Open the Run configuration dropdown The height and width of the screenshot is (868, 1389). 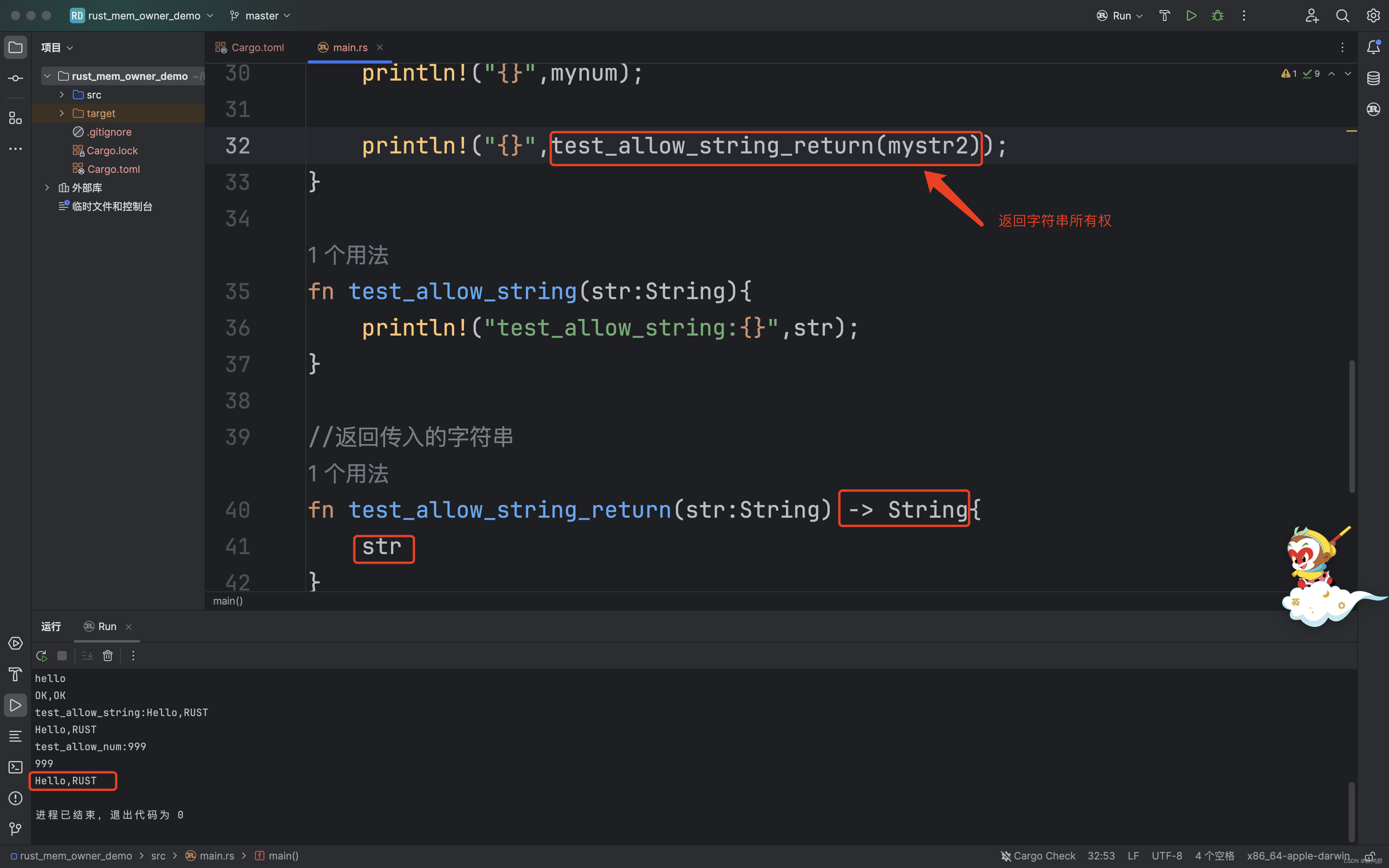1119,15
